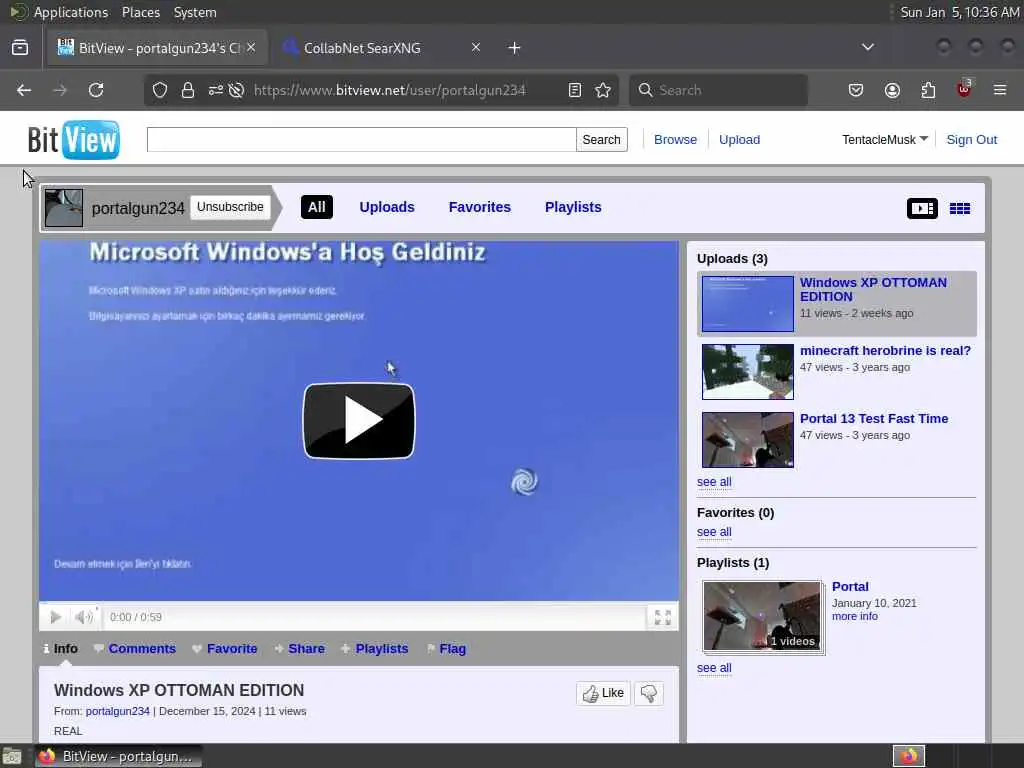Open the Firefox account icon
The image size is (1024, 768).
coord(892,90)
